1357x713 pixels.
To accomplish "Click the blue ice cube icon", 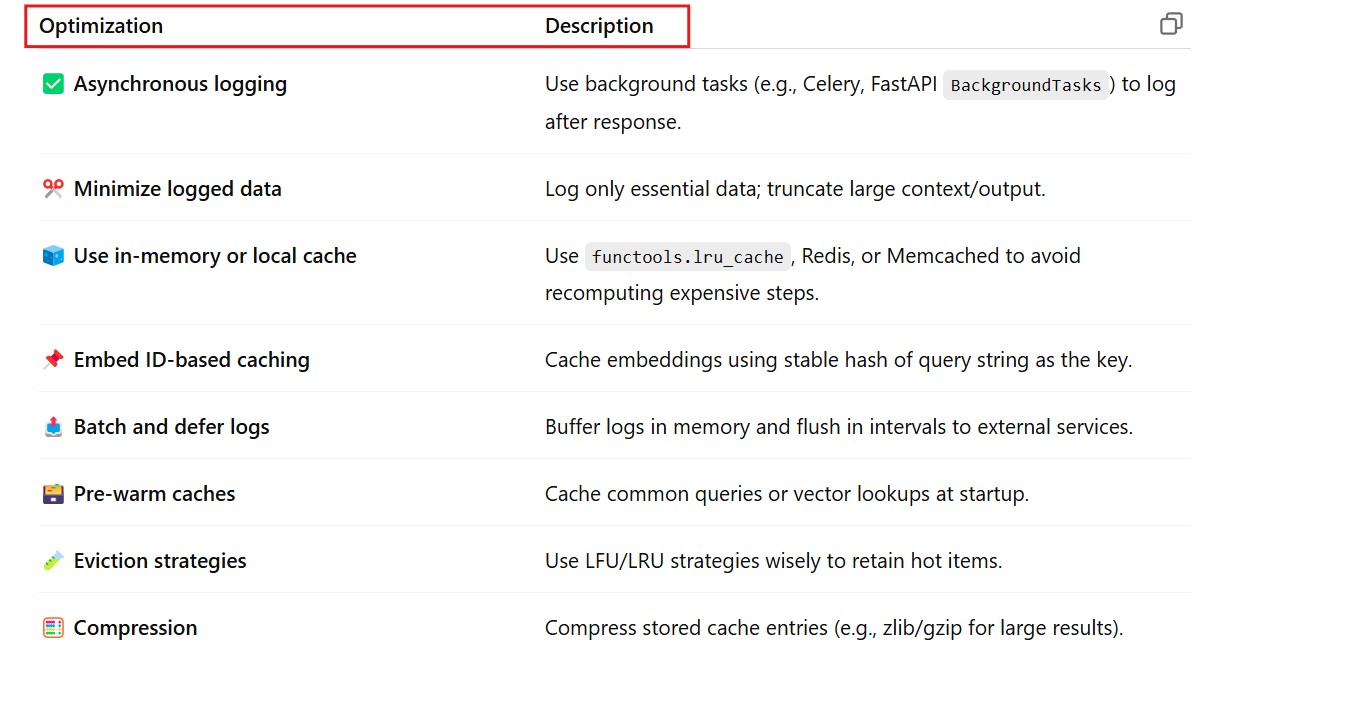I will coord(53,256).
